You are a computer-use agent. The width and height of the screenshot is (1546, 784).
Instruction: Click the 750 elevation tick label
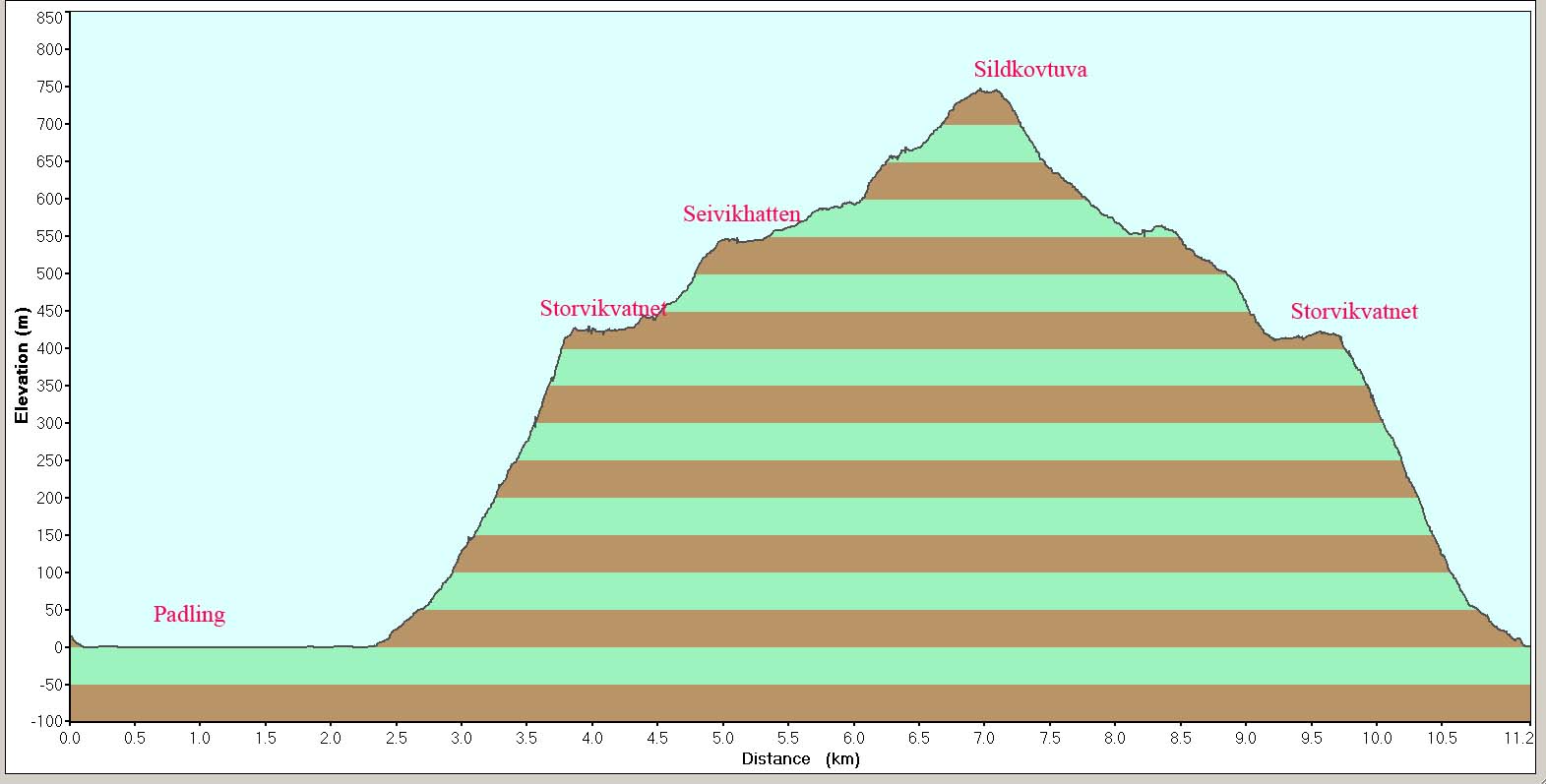pyautogui.click(x=49, y=87)
